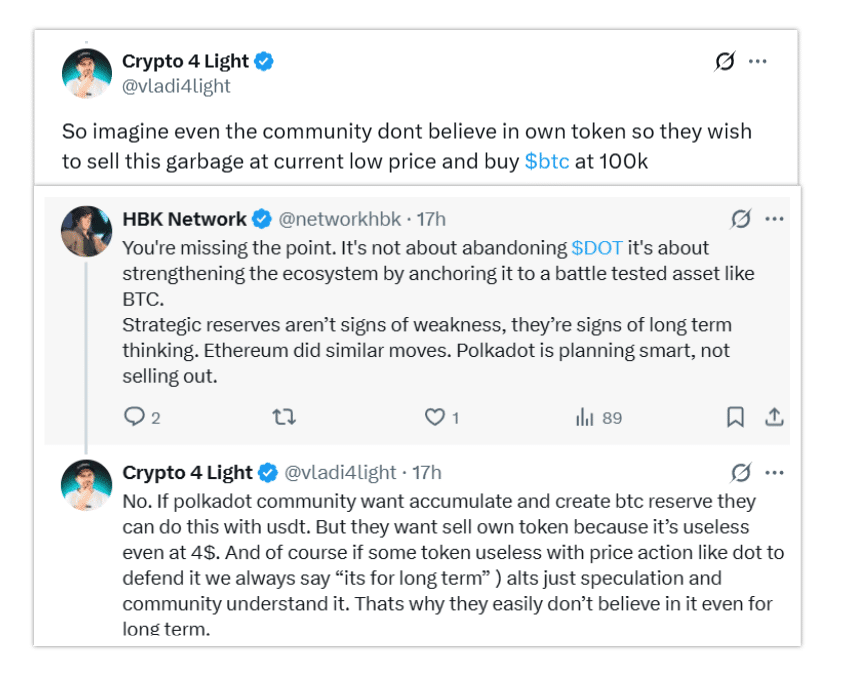Click the Grok icon on the bottom reply
This screenshot has width=842, height=684.
coord(741,472)
